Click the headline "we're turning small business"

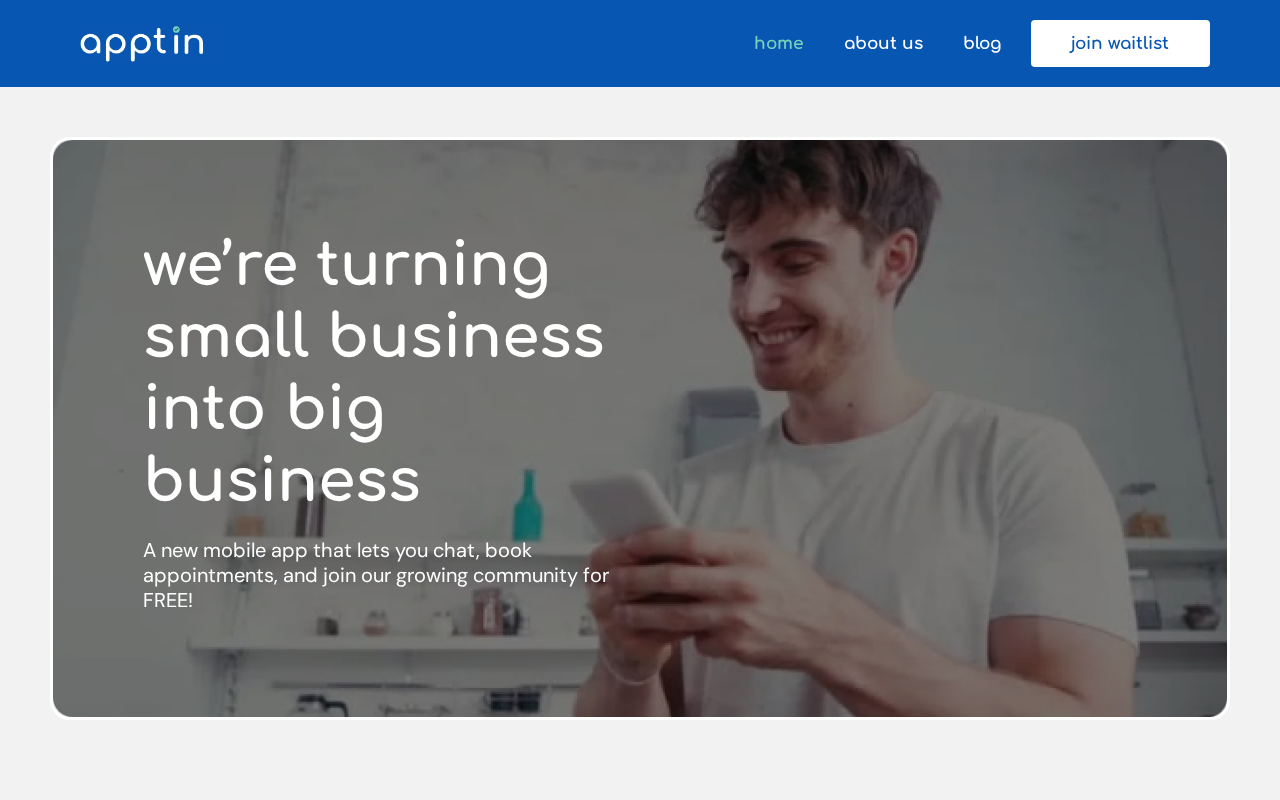tap(374, 300)
